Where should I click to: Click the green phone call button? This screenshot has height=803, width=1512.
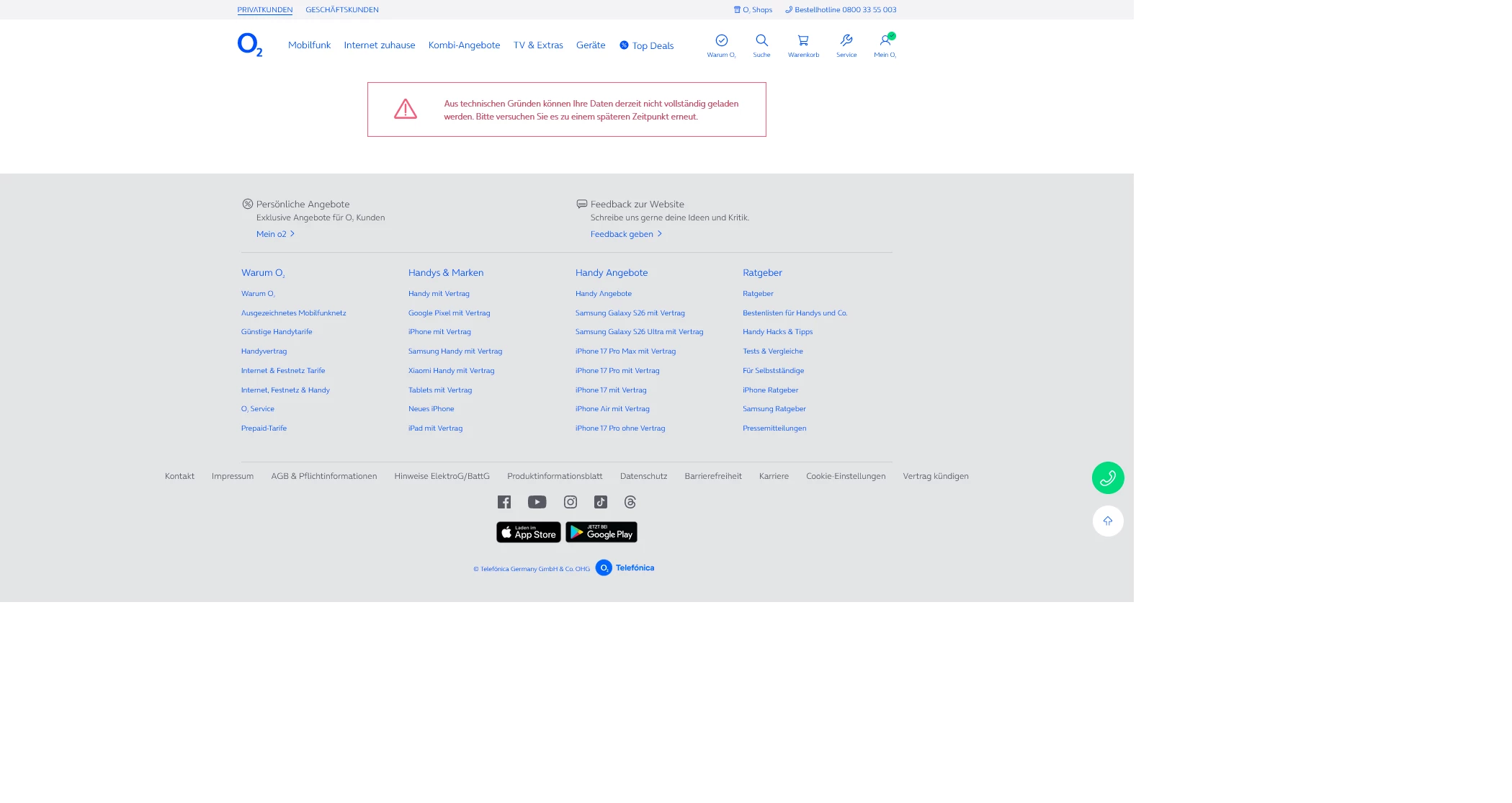click(x=1107, y=477)
